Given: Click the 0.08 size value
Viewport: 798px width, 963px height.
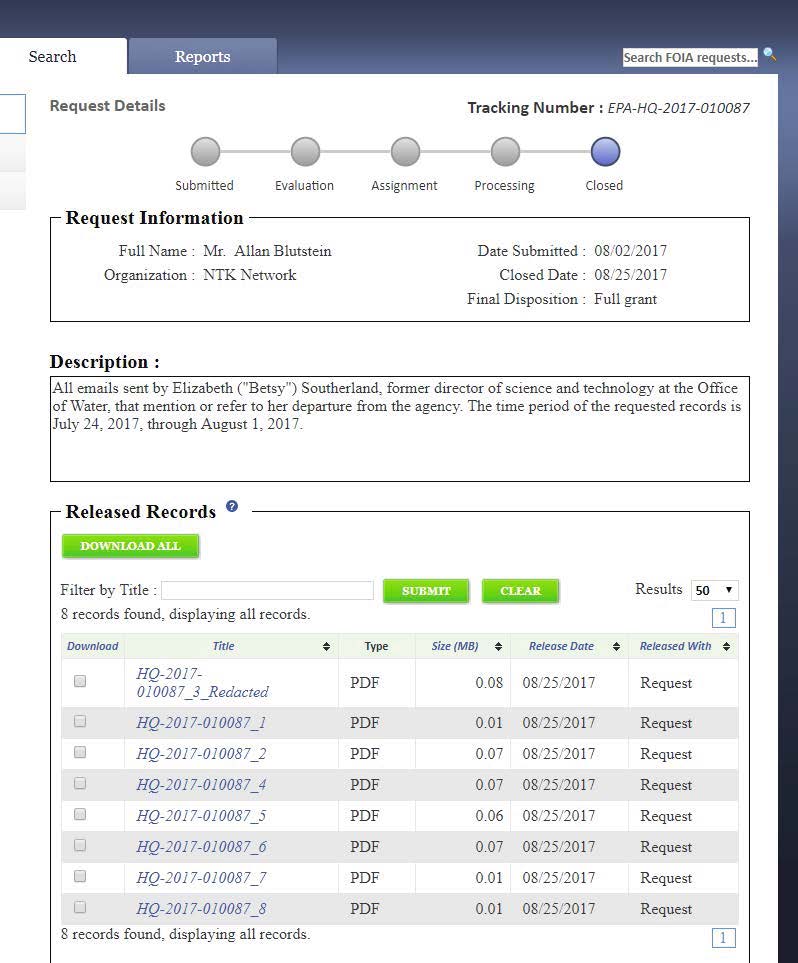Looking at the screenshot, I should pos(489,683).
